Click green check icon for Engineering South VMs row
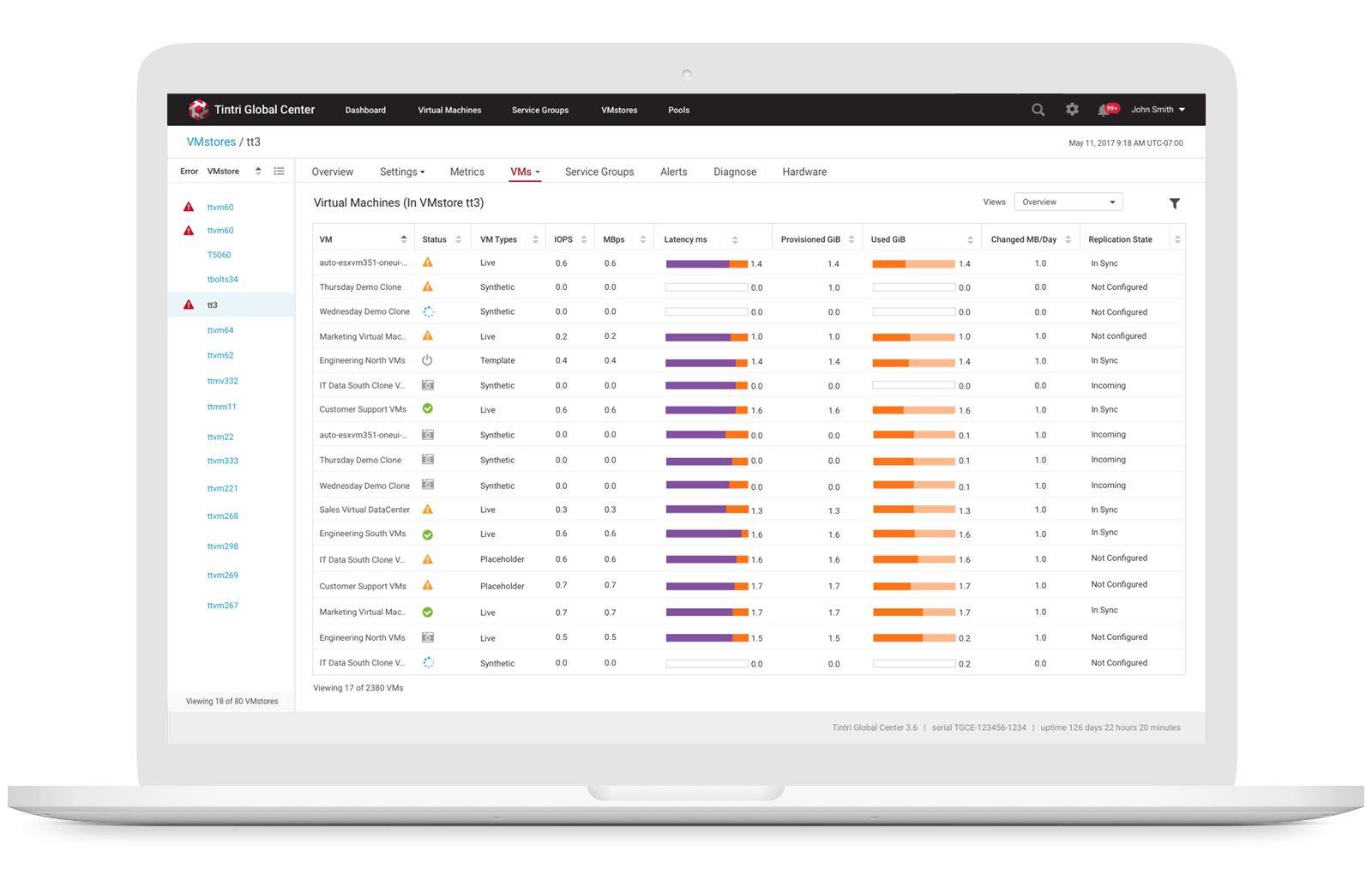This screenshot has height=893, width=1372. click(428, 534)
